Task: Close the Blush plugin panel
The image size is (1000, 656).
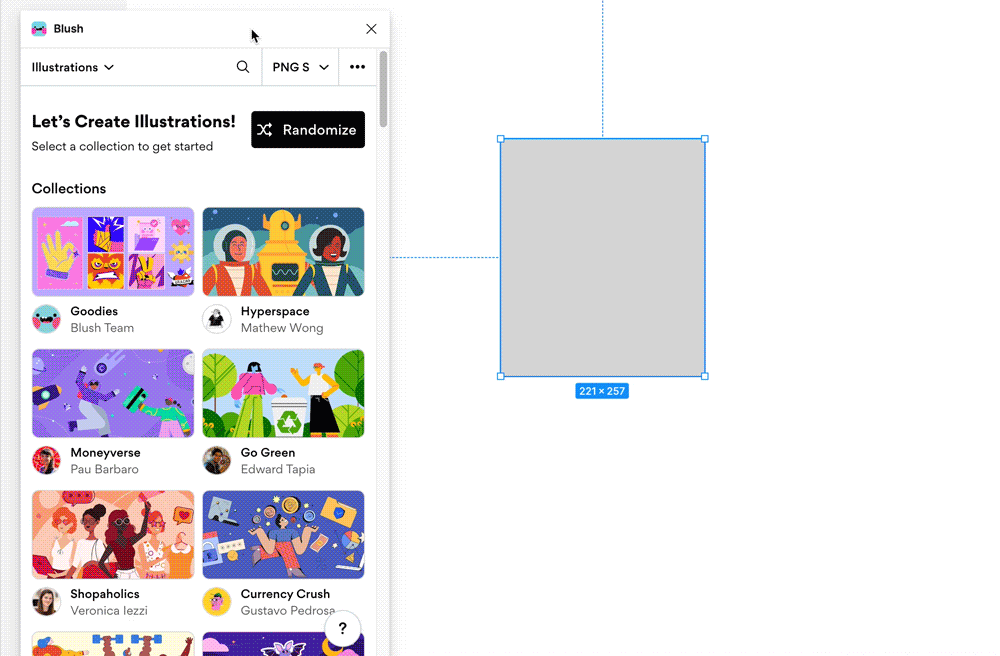Action: tap(371, 29)
